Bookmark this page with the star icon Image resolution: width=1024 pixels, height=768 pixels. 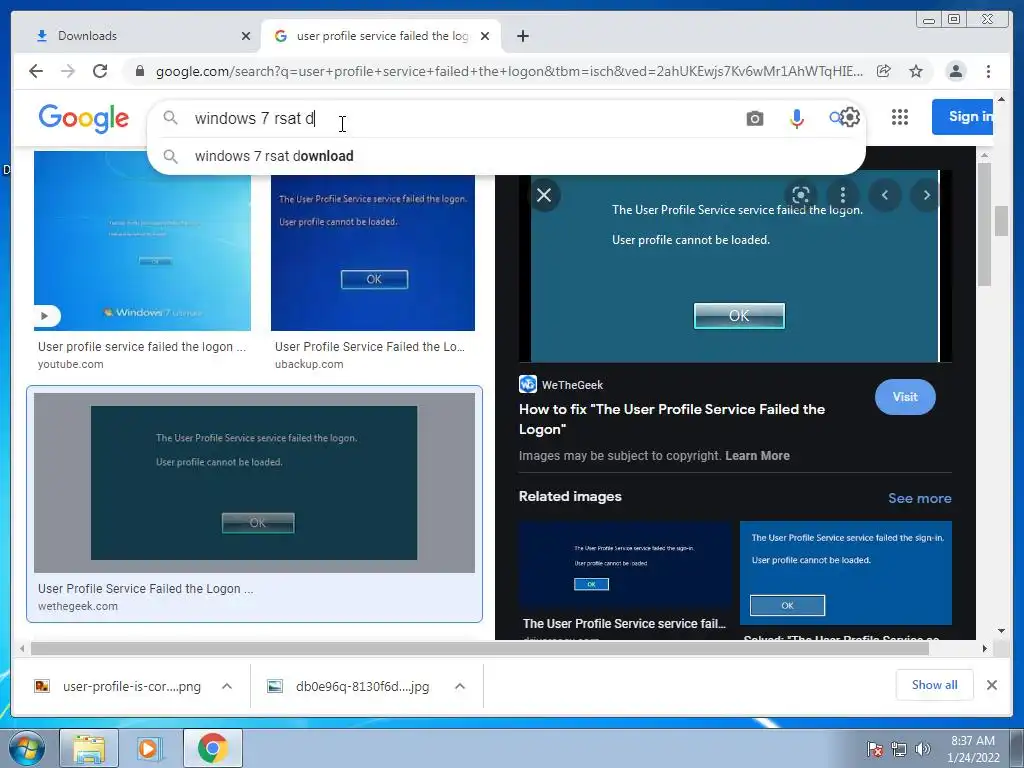[916, 71]
